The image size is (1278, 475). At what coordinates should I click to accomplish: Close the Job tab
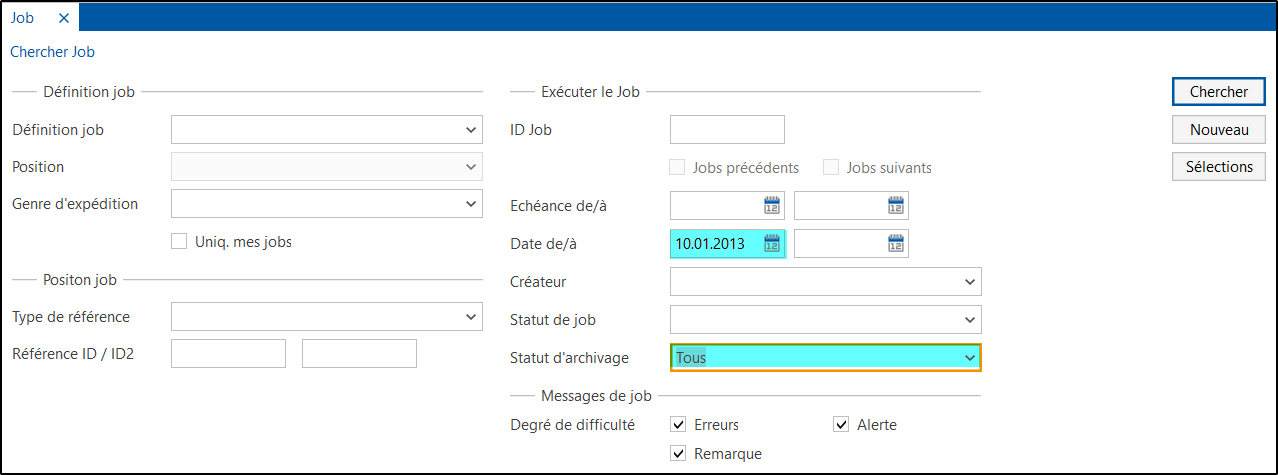pyautogui.click(x=64, y=18)
